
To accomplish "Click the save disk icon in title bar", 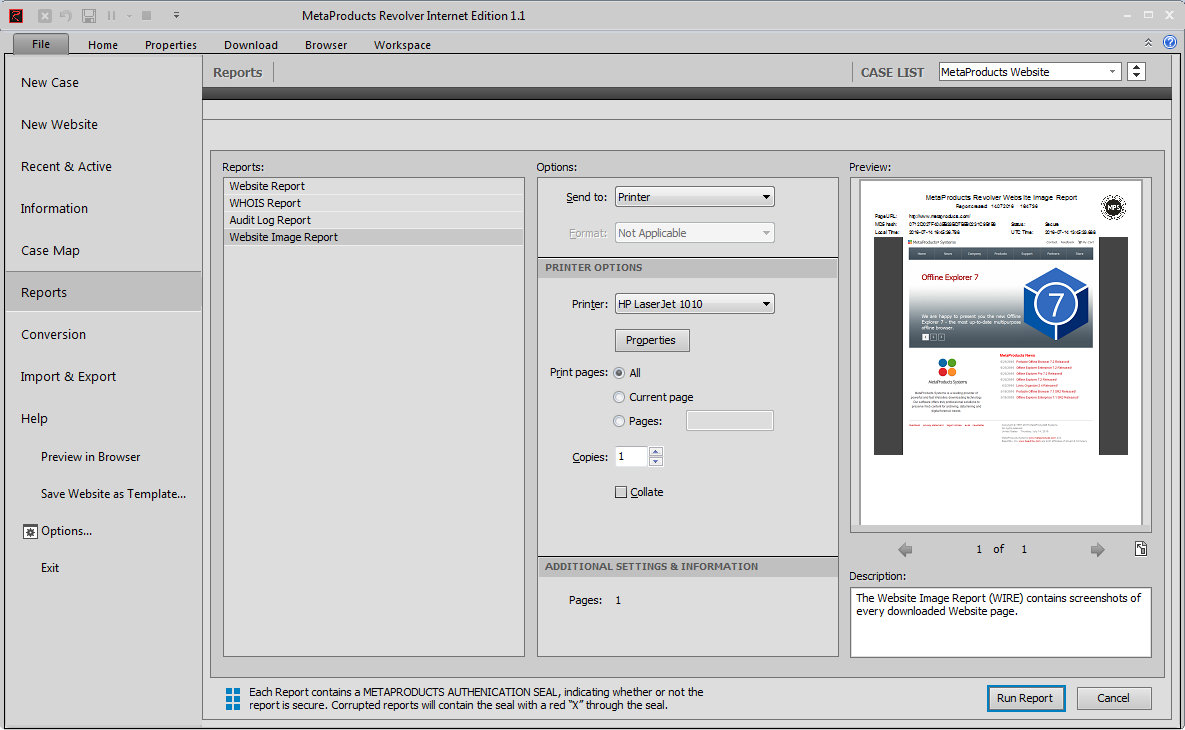I will pos(89,16).
